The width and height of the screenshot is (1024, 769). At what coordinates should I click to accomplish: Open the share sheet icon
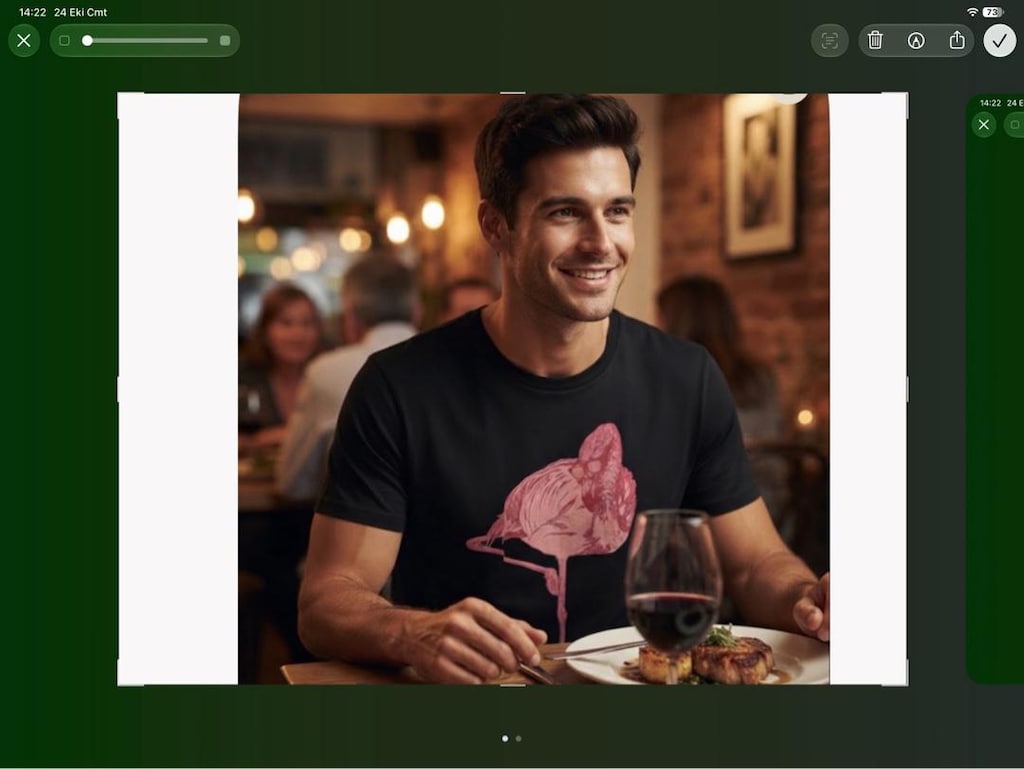coord(957,40)
